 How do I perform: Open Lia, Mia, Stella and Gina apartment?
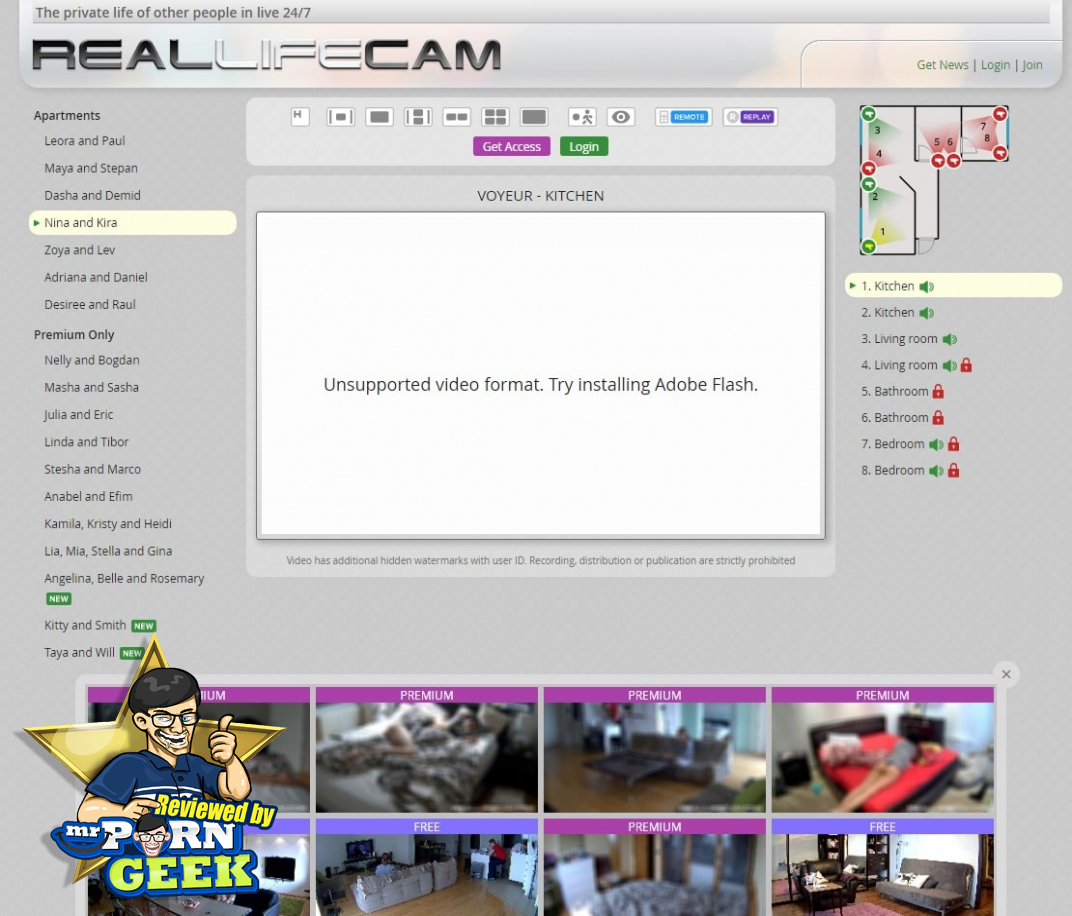coord(108,552)
